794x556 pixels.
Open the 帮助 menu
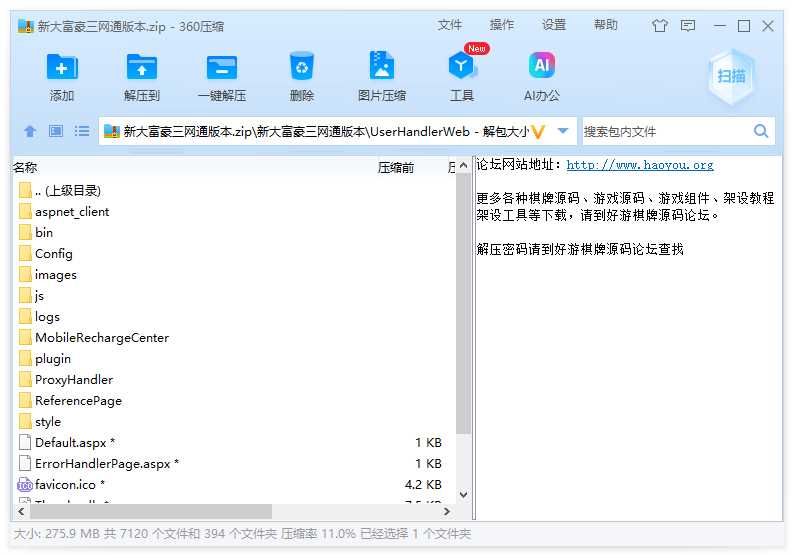[x=606, y=25]
